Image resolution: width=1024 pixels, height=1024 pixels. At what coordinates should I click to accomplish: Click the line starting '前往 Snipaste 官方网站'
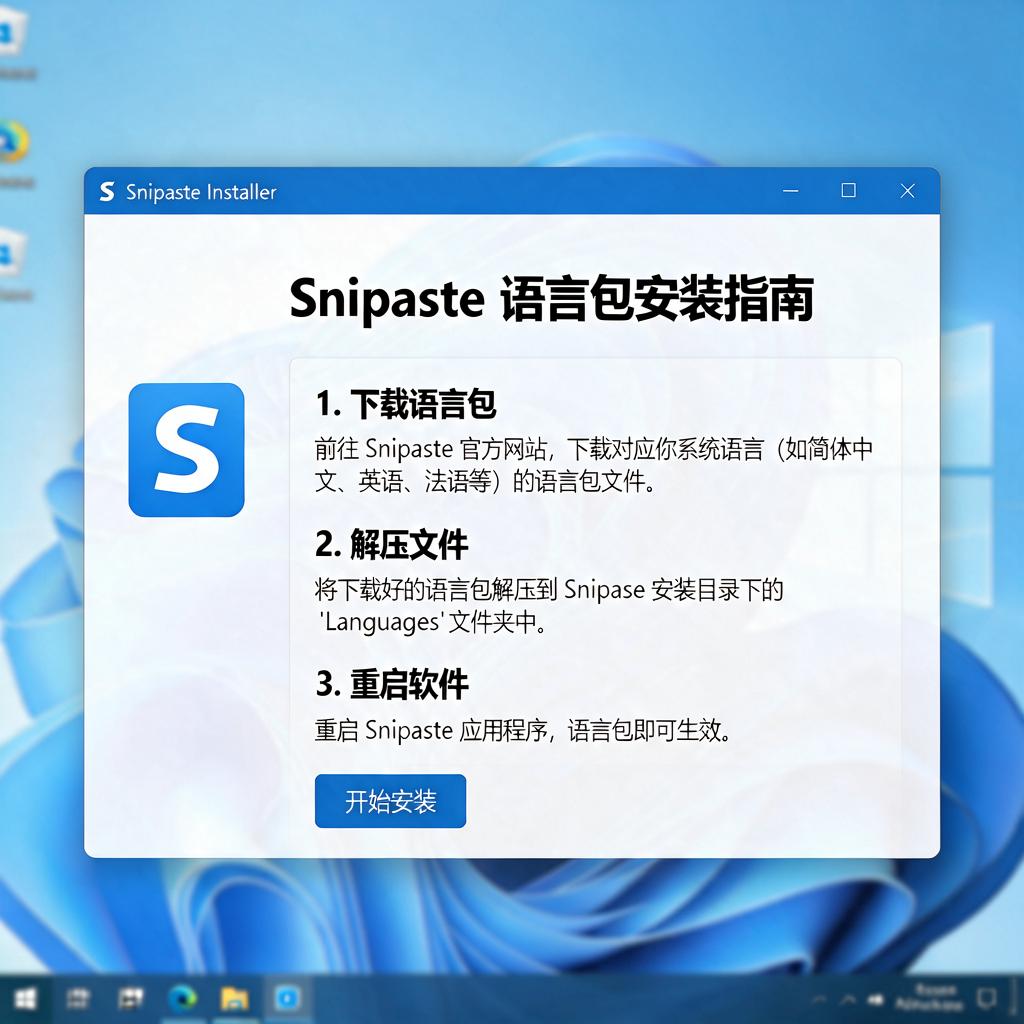coord(594,449)
